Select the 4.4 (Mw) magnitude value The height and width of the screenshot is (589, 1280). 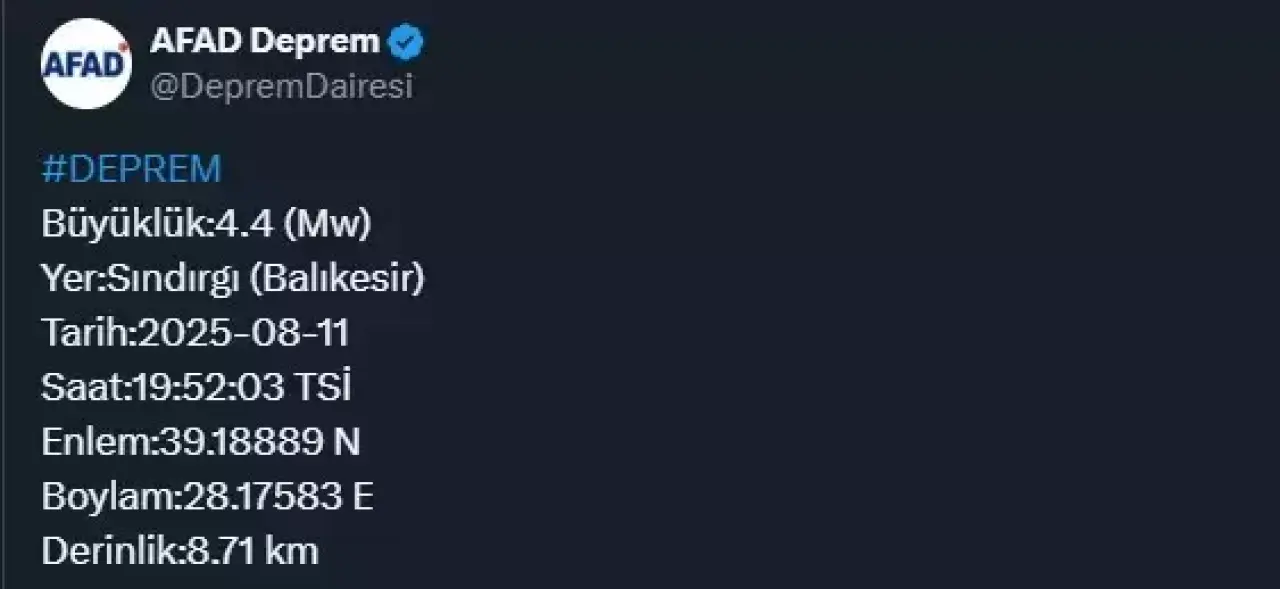pyautogui.click(x=293, y=224)
